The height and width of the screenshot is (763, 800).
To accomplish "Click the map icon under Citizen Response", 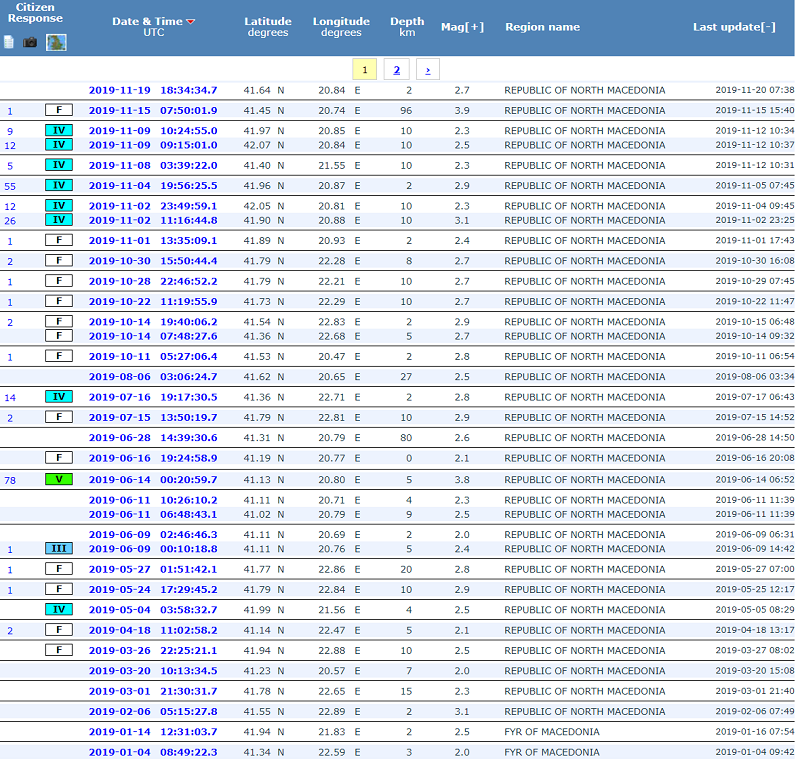I will click(56, 42).
